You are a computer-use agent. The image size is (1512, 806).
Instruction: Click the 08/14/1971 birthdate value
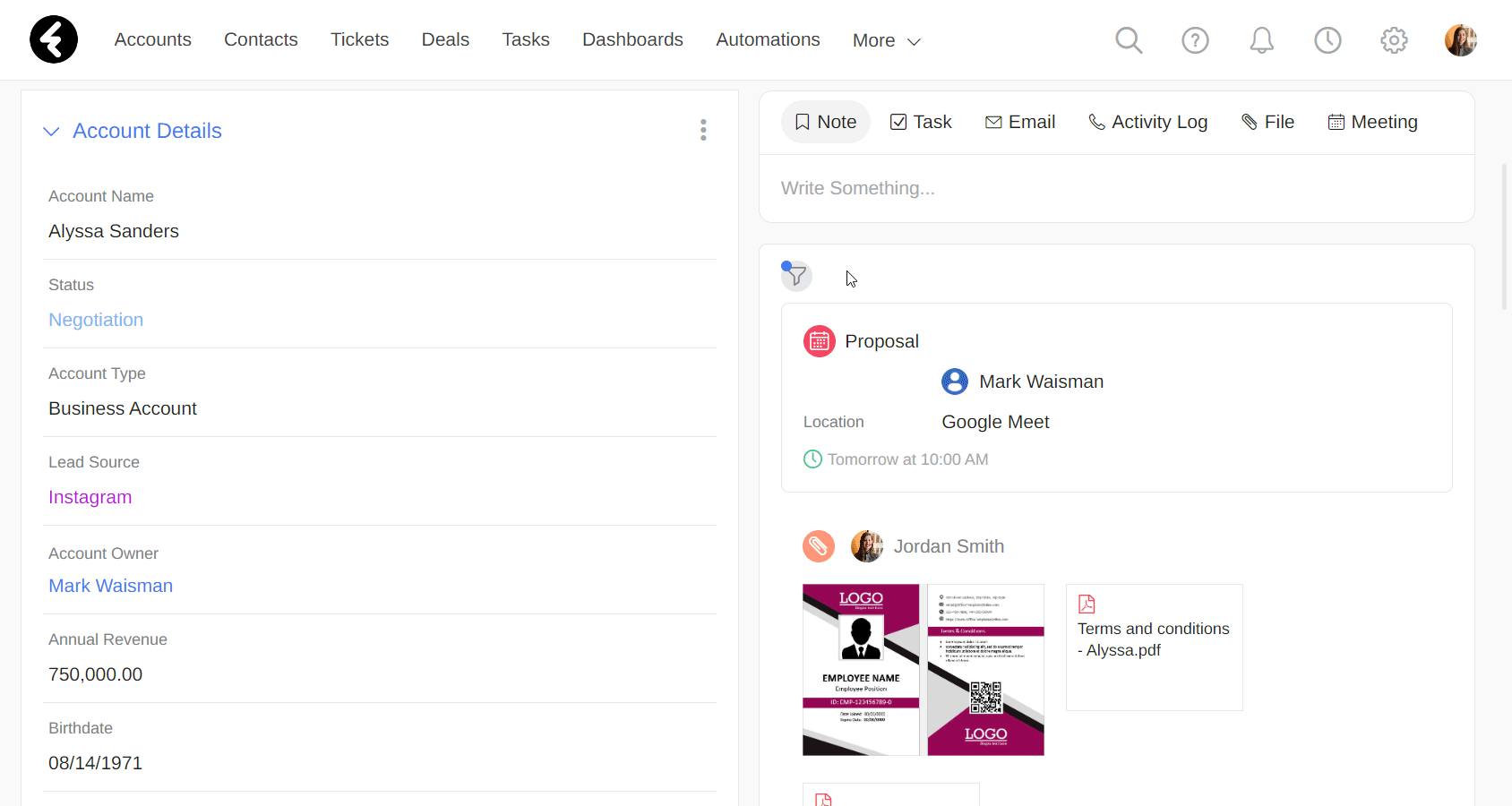[x=95, y=763]
